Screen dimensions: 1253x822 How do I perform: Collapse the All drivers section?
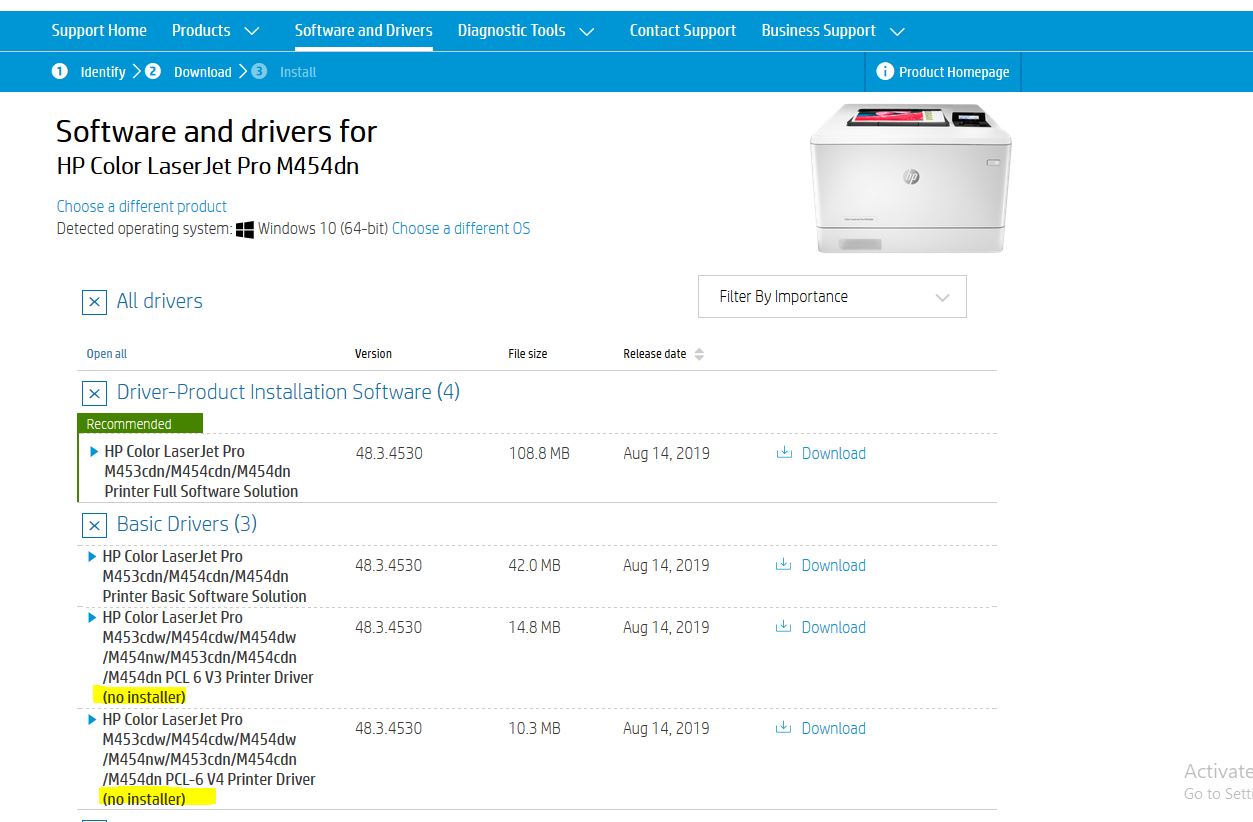94,301
